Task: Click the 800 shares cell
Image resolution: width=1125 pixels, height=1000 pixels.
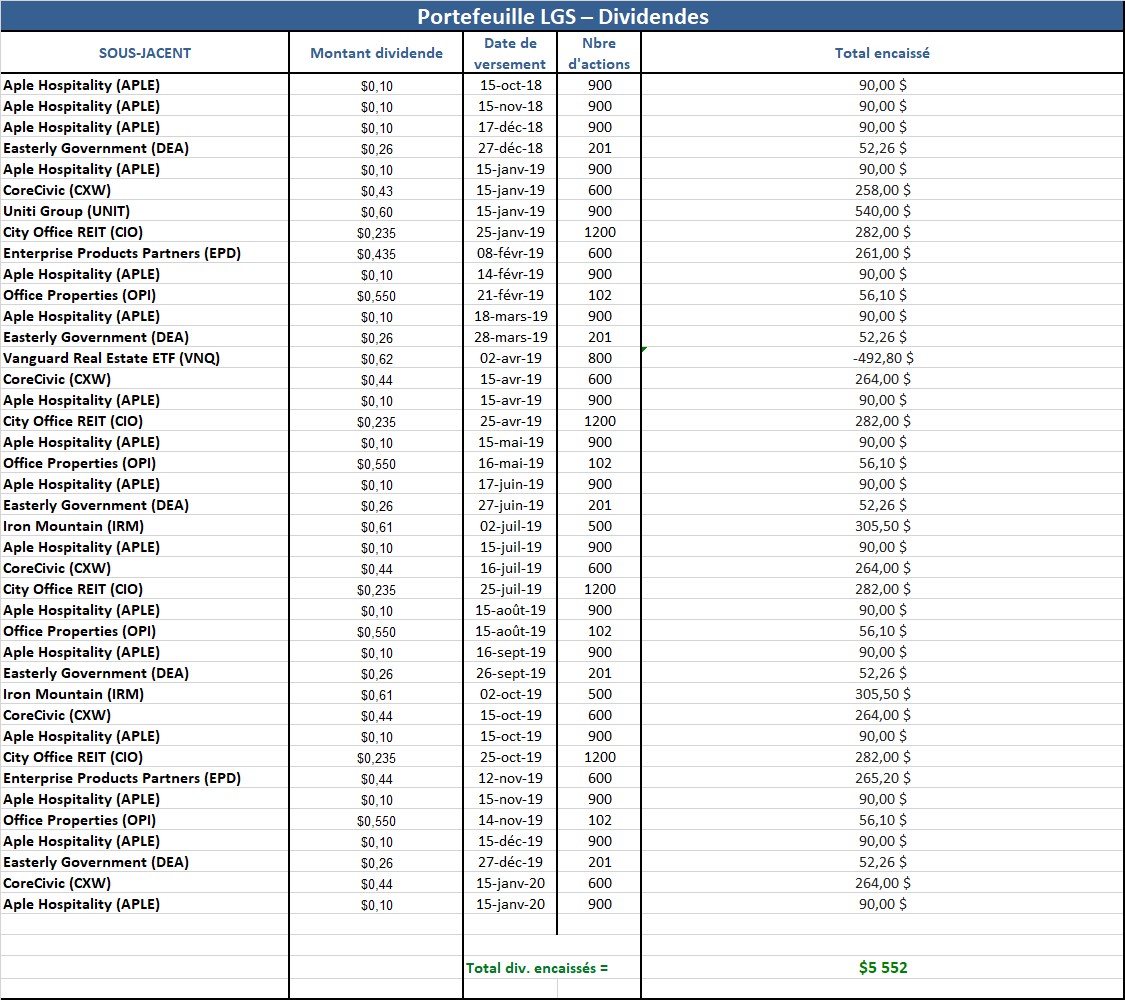Action: (x=600, y=358)
